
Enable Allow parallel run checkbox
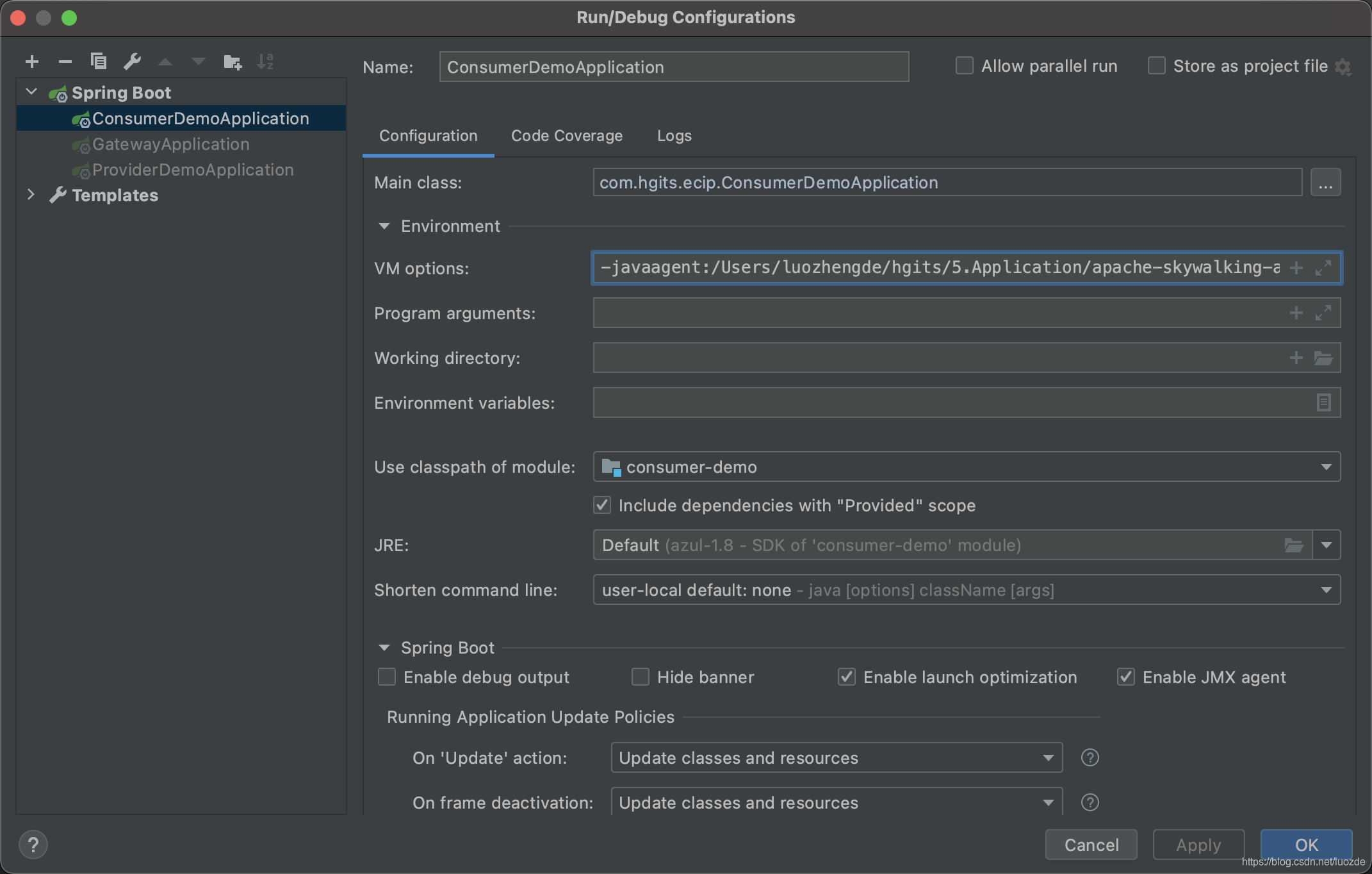pos(965,66)
